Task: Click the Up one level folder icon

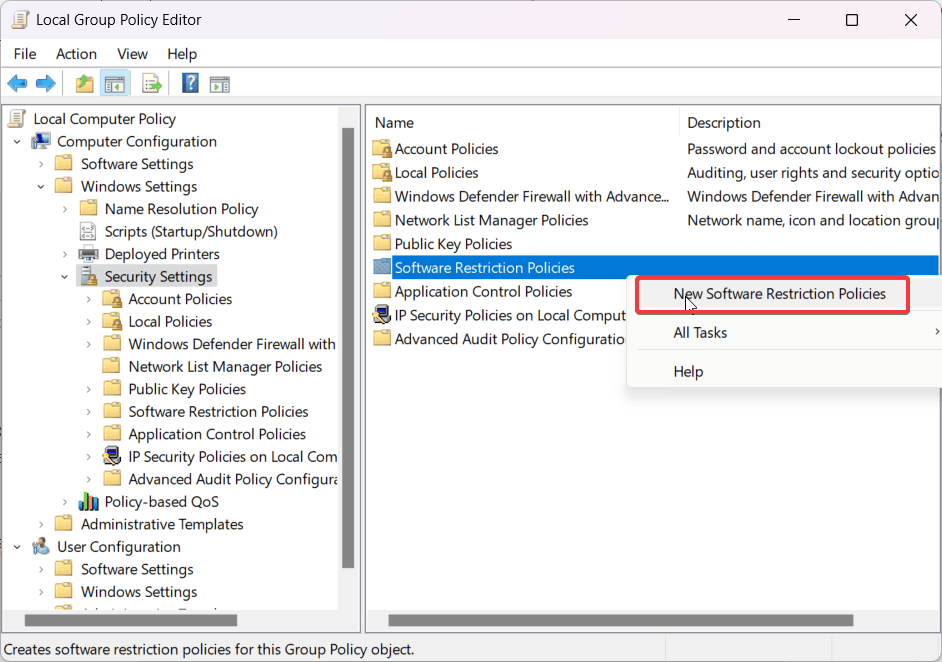Action: tap(85, 84)
